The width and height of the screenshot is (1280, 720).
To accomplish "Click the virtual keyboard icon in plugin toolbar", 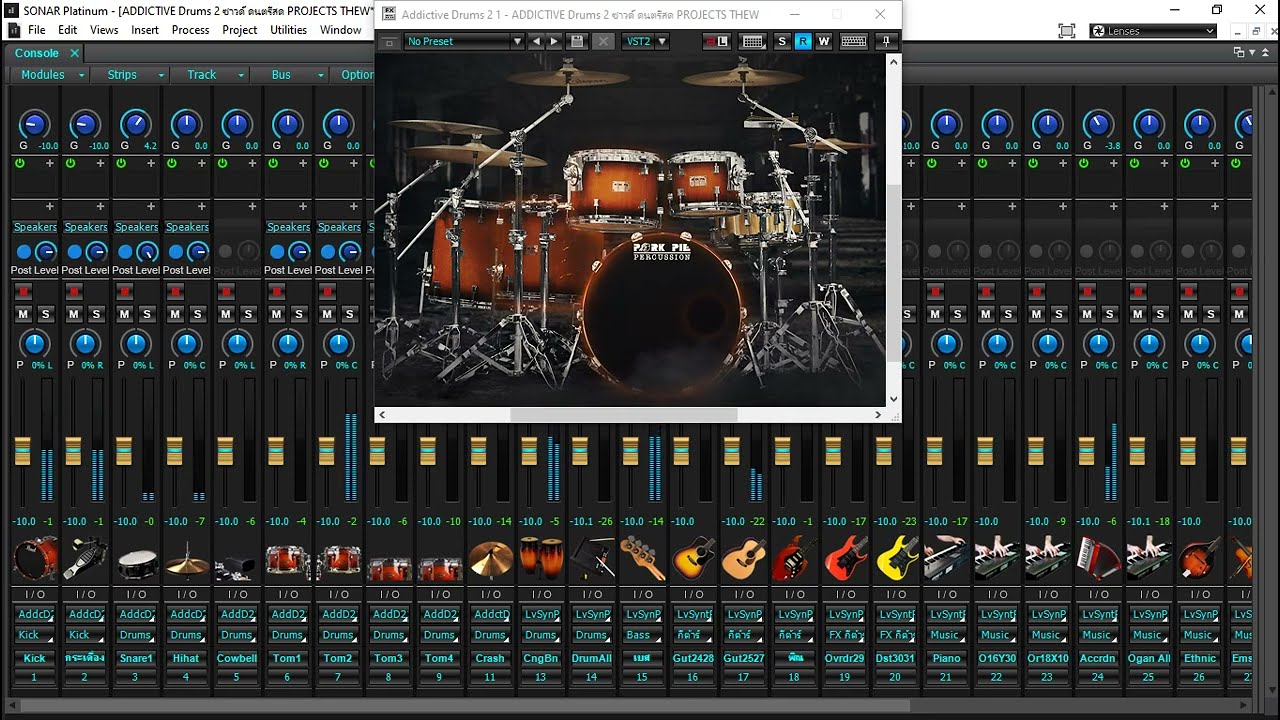I will 854,41.
